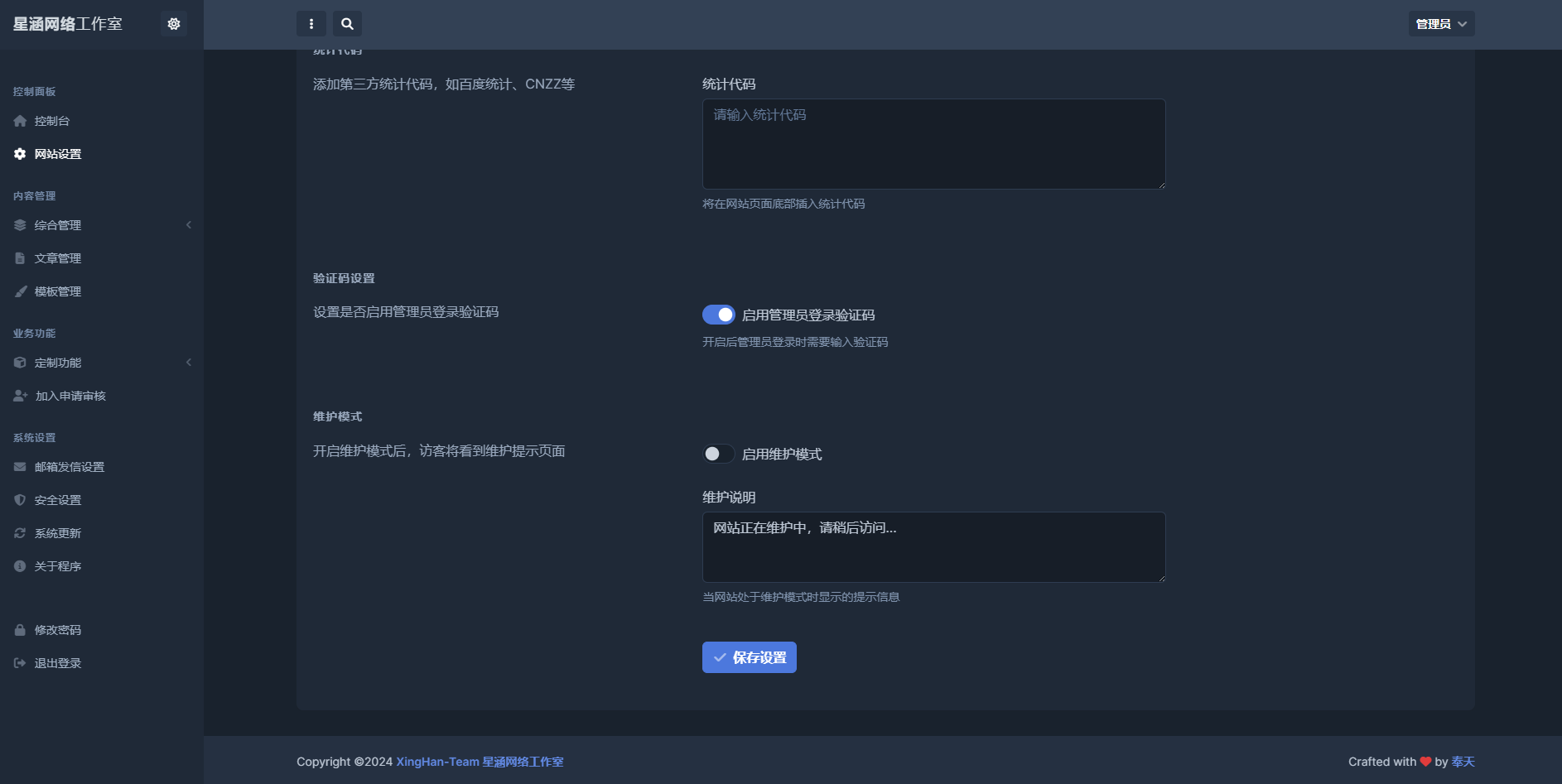This screenshot has height=784, width=1562.
Task: Open 模板管理 from the sidebar
Action: [58, 291]
